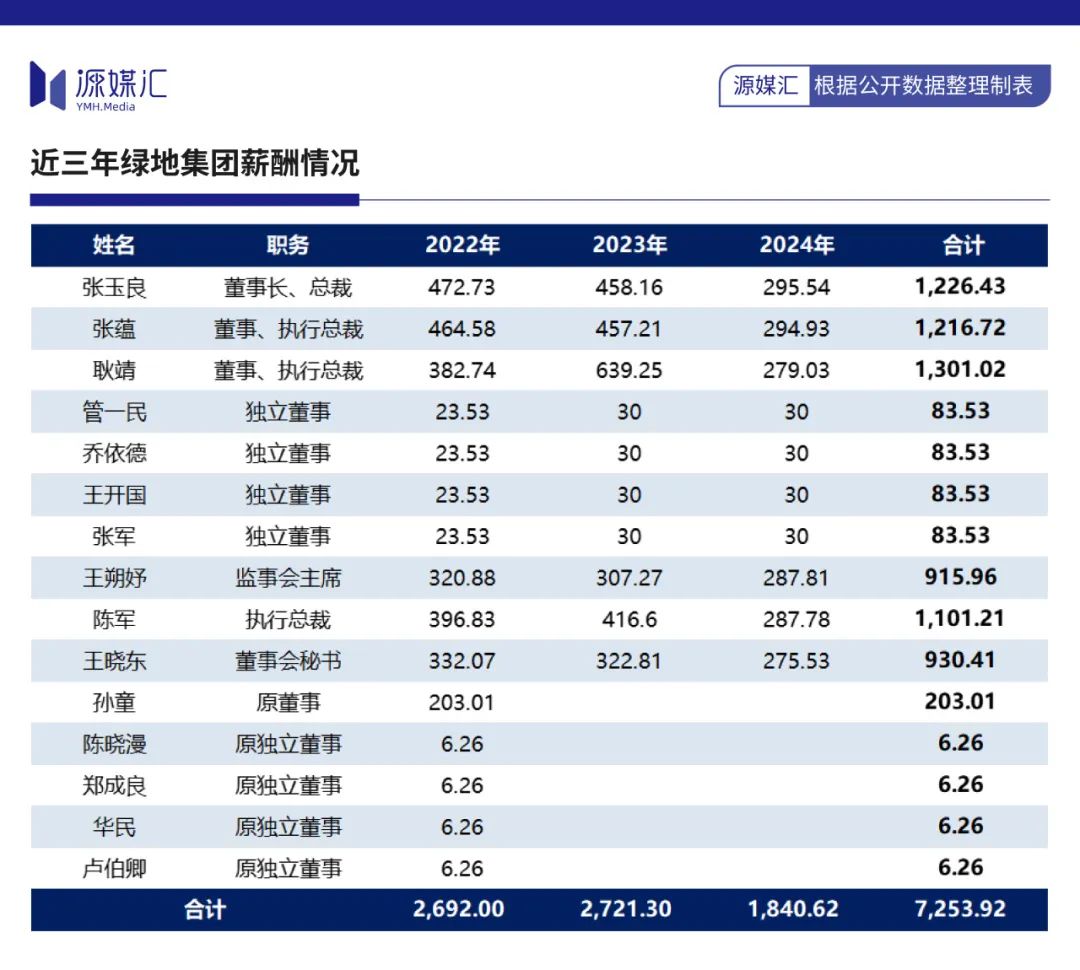The width and height of the screenshot is (1080, 970).
Task: Click the position 董事会秘书
Action: pyautogui.click(x=288, y=661)
